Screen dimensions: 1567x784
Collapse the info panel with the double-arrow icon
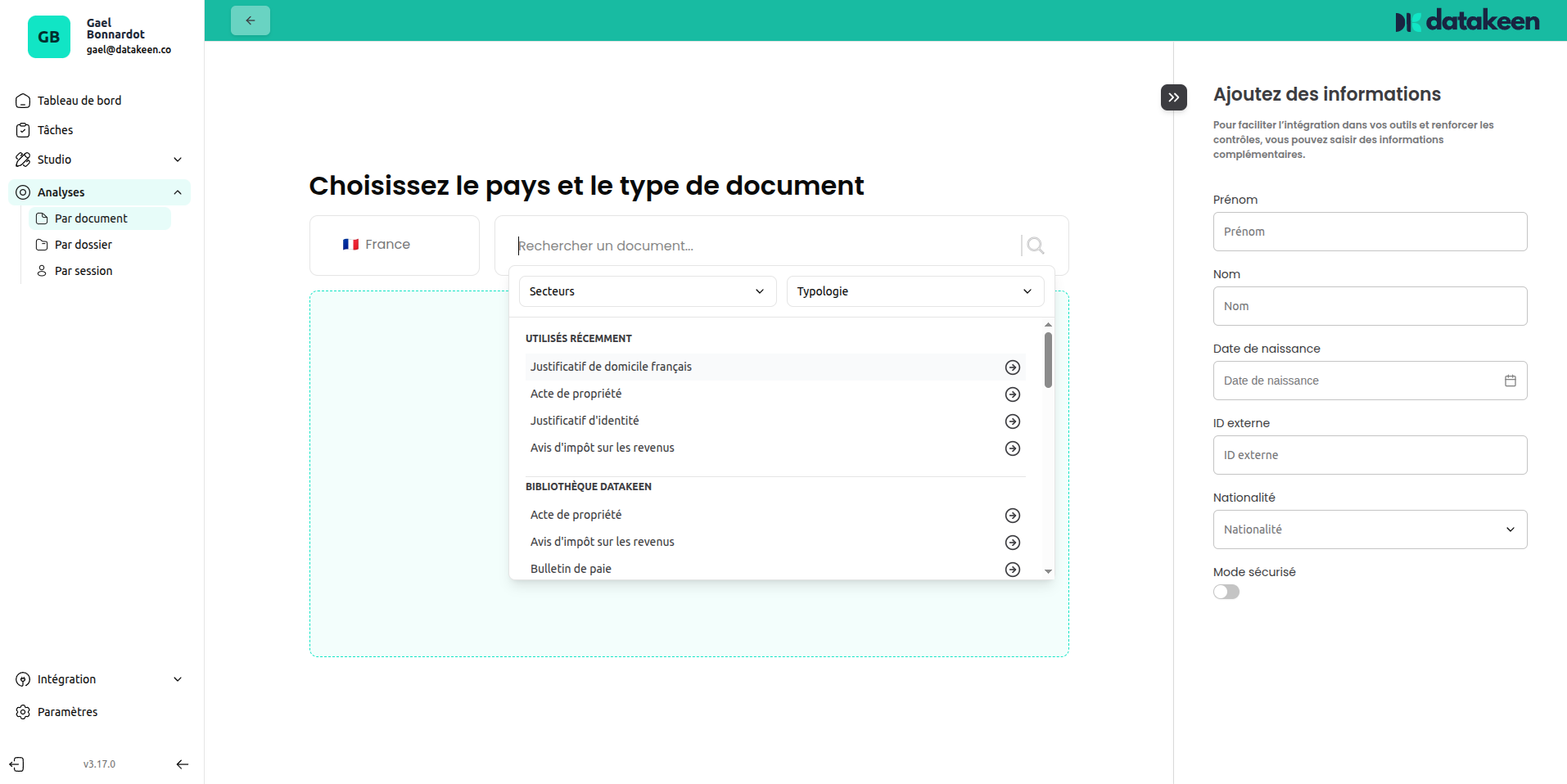1173,97
